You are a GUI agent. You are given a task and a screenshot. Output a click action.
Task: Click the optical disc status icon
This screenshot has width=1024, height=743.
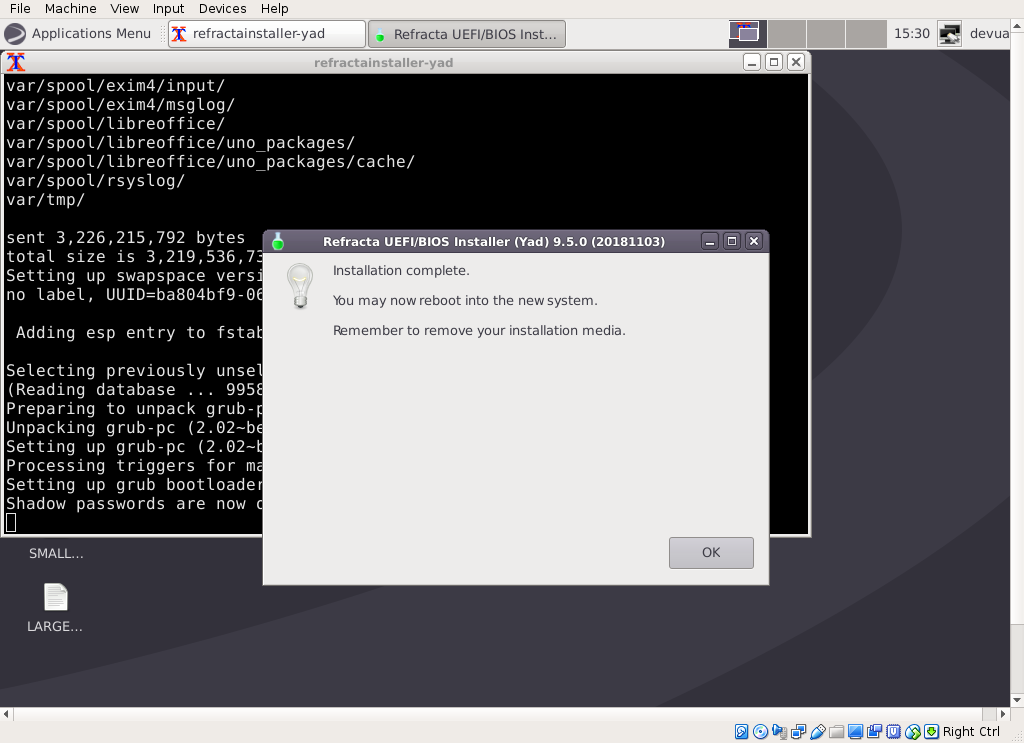(x=760, y=732)
